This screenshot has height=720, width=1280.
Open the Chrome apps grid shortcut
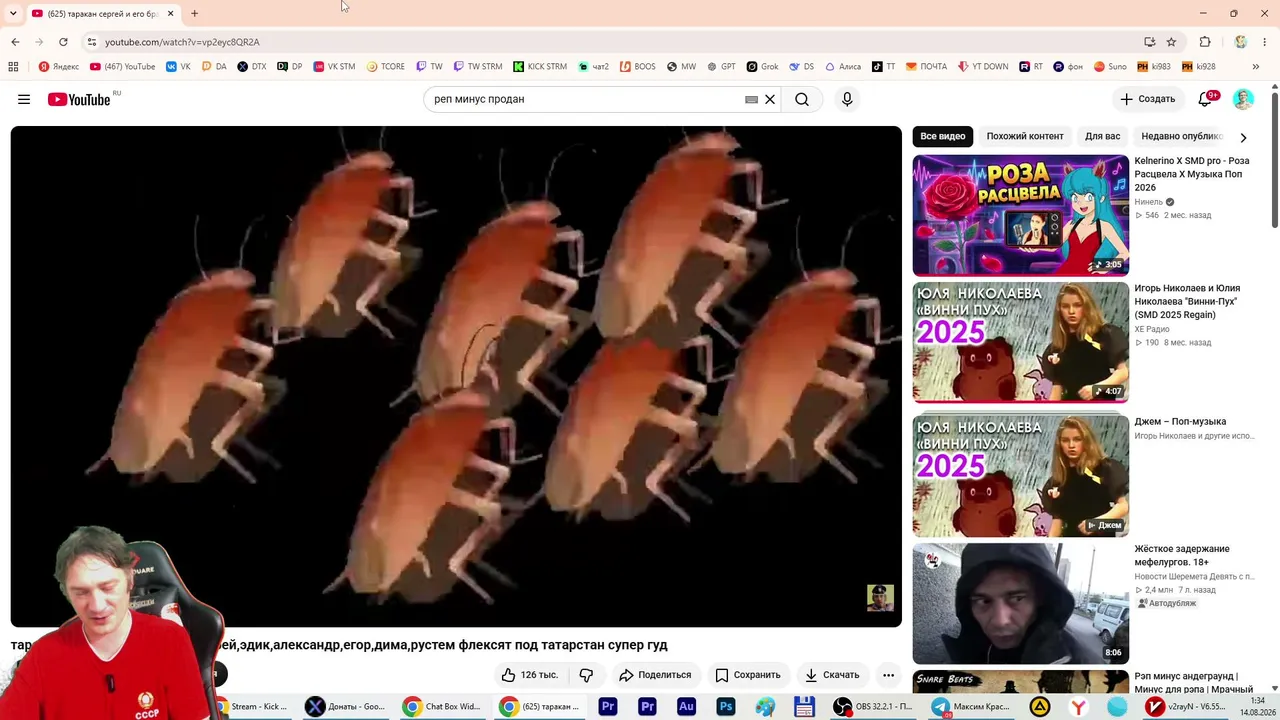point(13,67)
